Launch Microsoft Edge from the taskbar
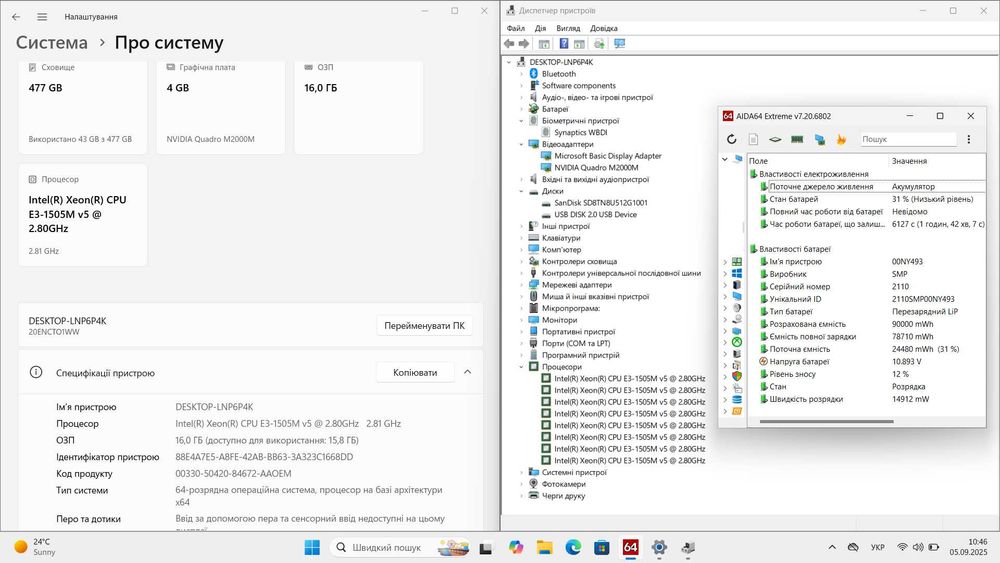 tap(573, 547)
